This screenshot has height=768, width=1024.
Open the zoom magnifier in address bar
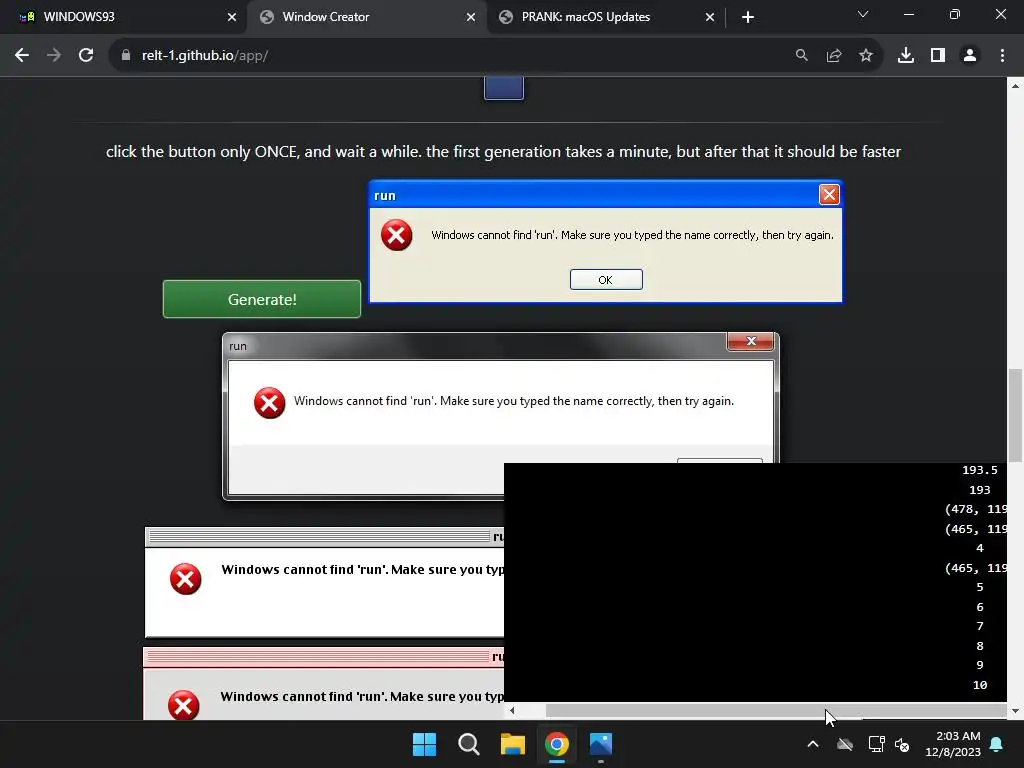pyautogui.click(x=801, y=56)
